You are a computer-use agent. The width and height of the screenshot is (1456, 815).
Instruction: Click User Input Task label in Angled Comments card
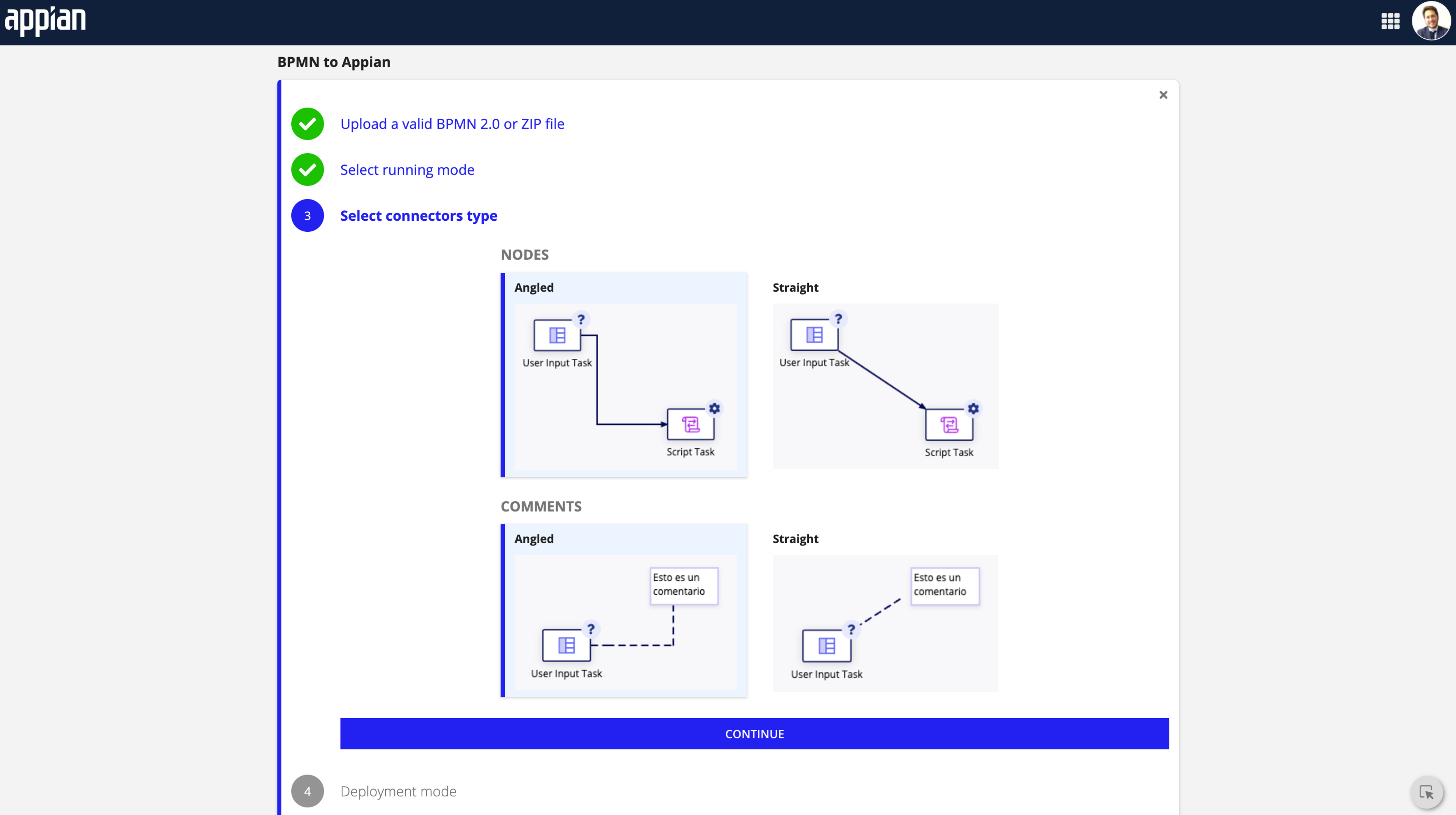pyautogui.click(x=566, y=673)
